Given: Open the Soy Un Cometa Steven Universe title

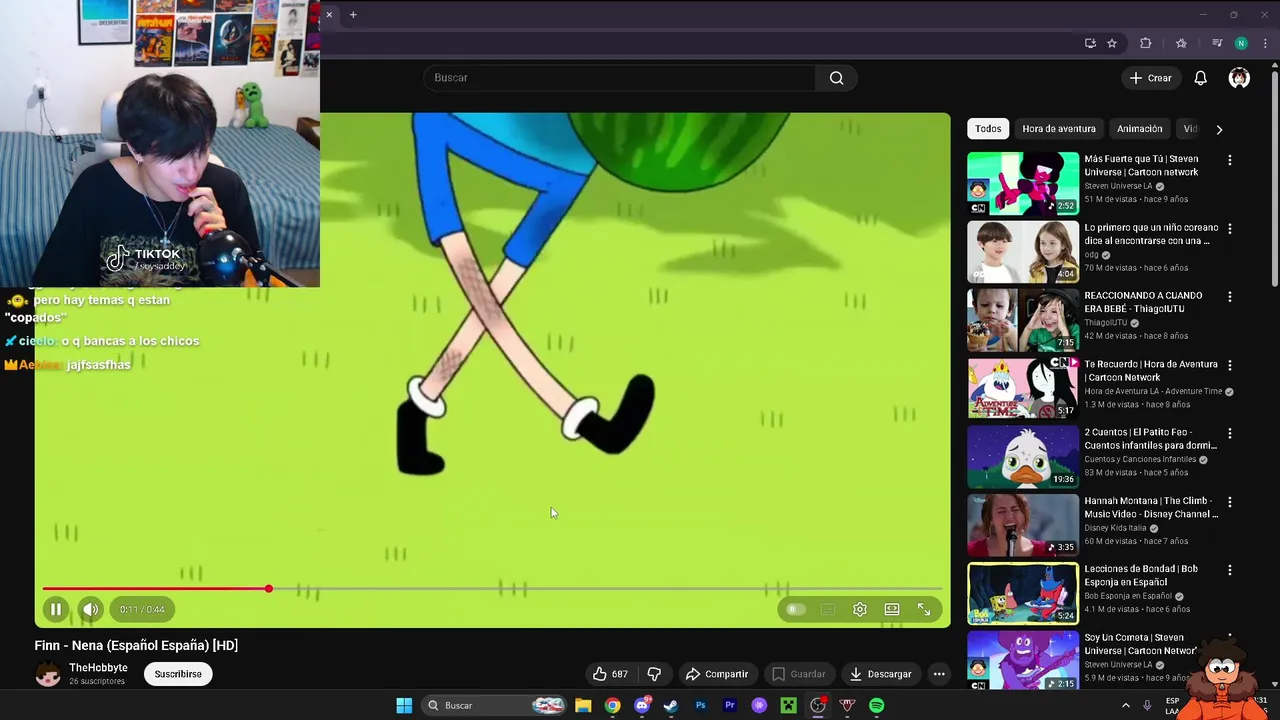Looking at the screenshot, I should coord(1141,644).
